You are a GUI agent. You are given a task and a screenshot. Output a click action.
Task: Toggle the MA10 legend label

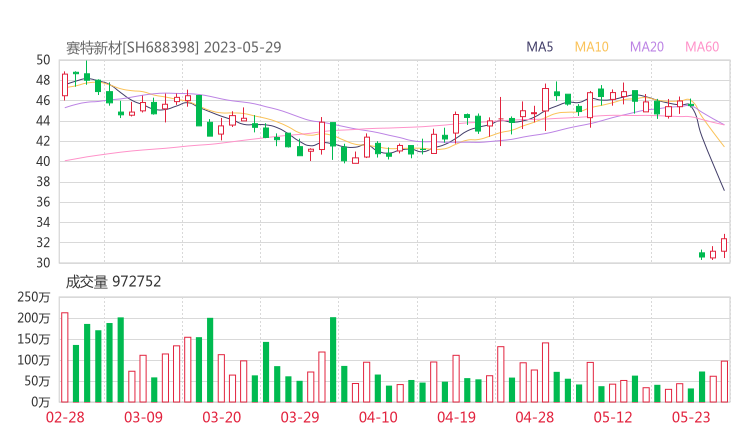[591, 47]
